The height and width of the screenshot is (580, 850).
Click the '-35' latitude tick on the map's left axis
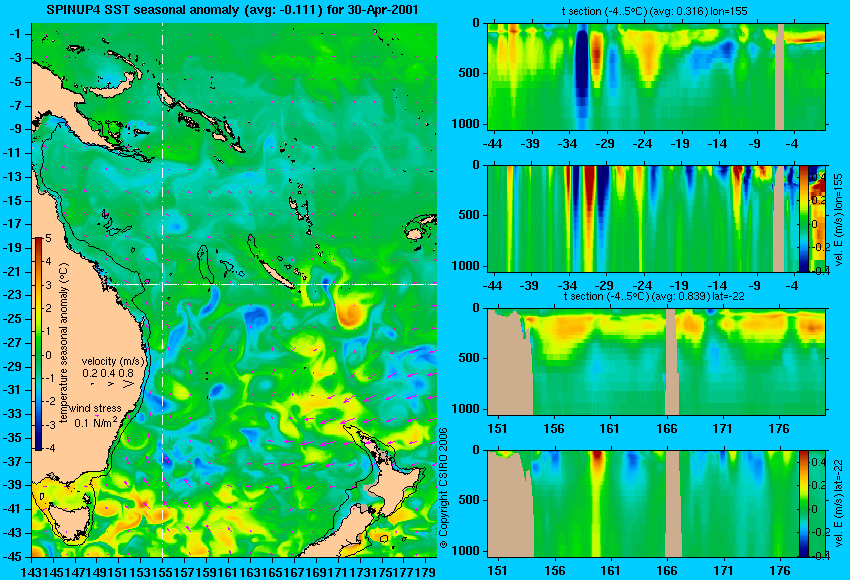(14, 438)
